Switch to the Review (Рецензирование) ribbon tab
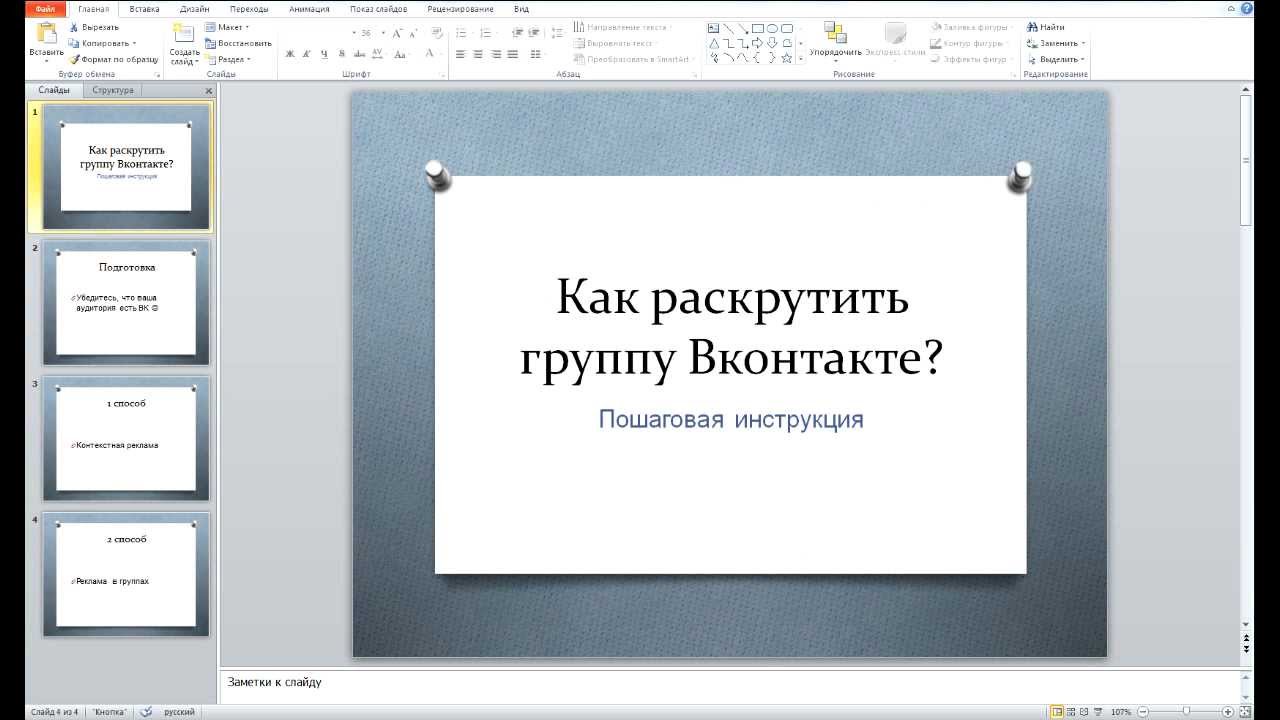Image resolution: width=1280 pixels, height=720 pixels. [460, 8]
